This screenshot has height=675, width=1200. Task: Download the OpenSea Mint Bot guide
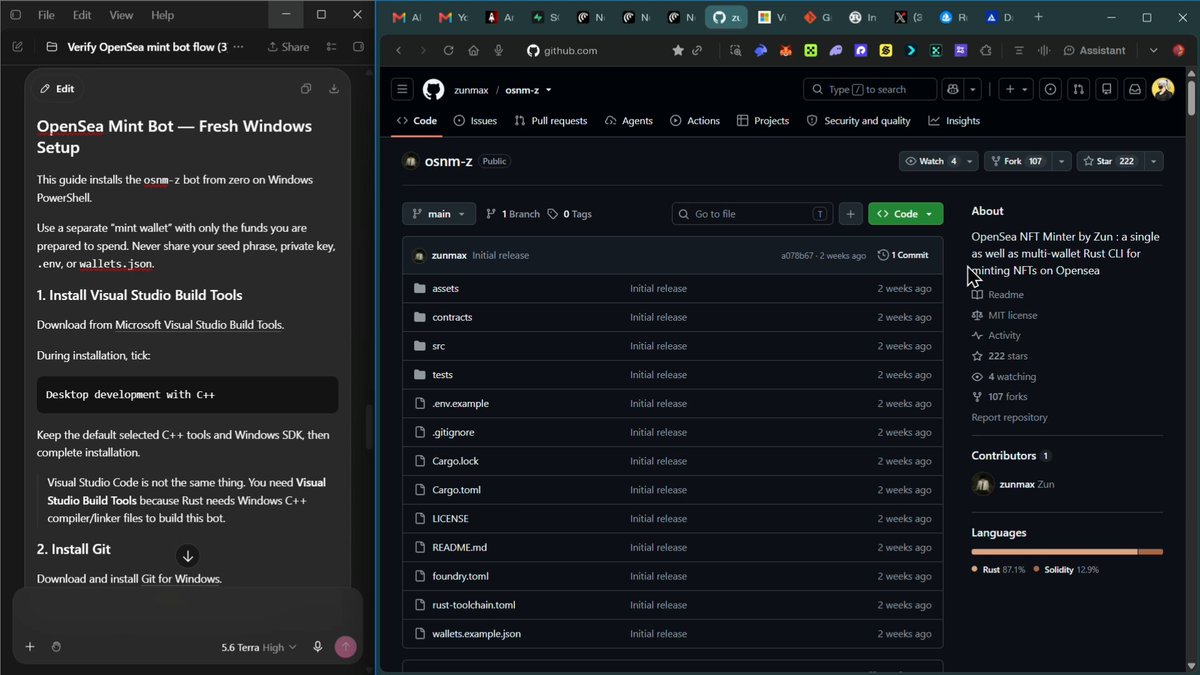pos(334,89)
